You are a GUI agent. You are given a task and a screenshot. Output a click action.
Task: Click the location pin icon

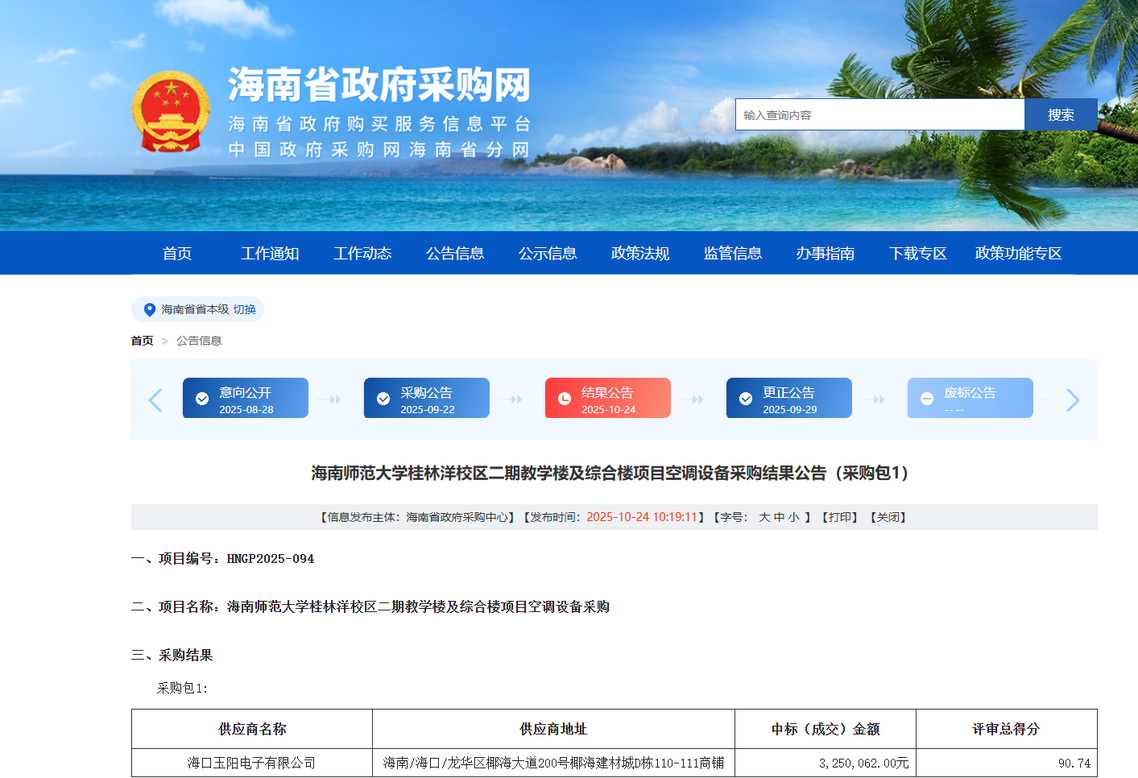point(150,310)
